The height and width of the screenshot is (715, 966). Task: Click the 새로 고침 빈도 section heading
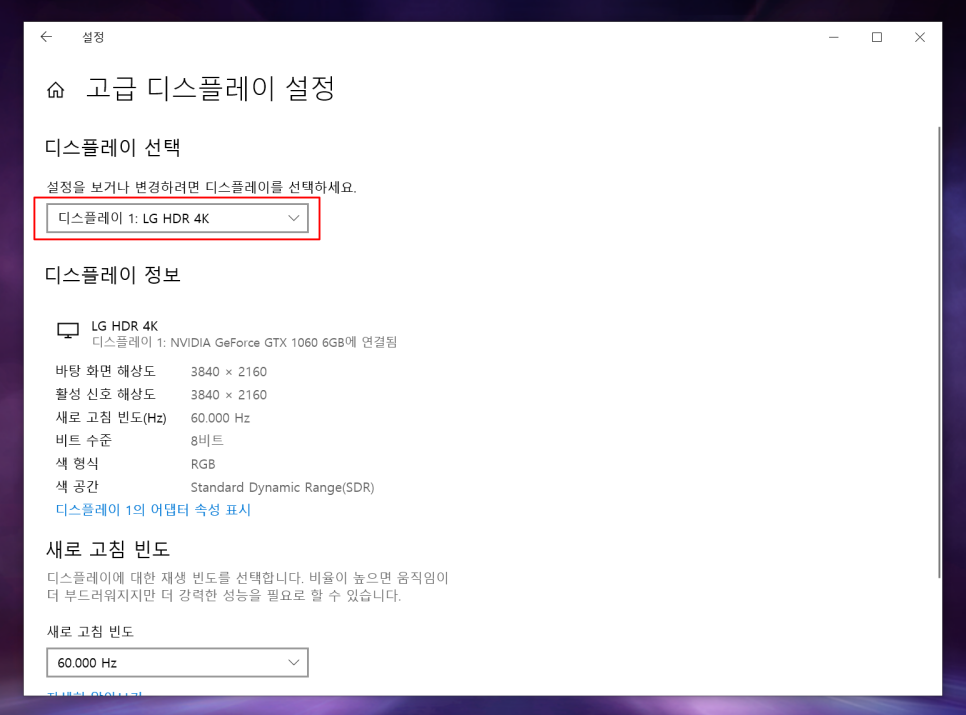coord(108,549)
